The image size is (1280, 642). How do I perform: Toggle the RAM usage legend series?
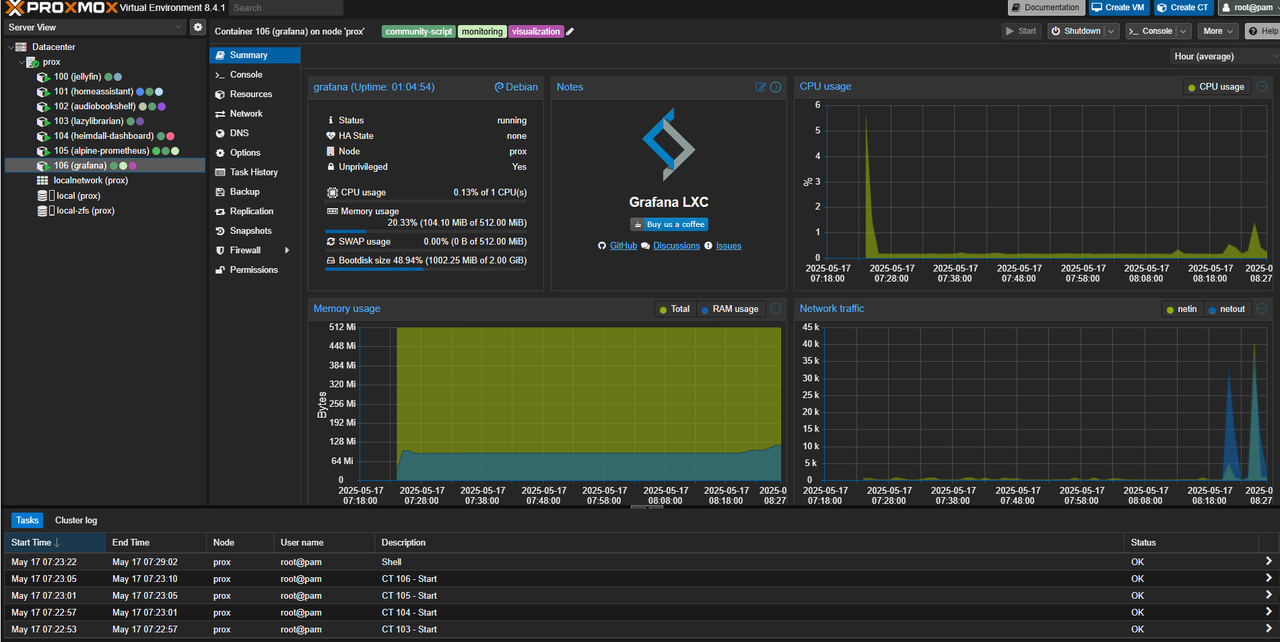tap(729, 309)
